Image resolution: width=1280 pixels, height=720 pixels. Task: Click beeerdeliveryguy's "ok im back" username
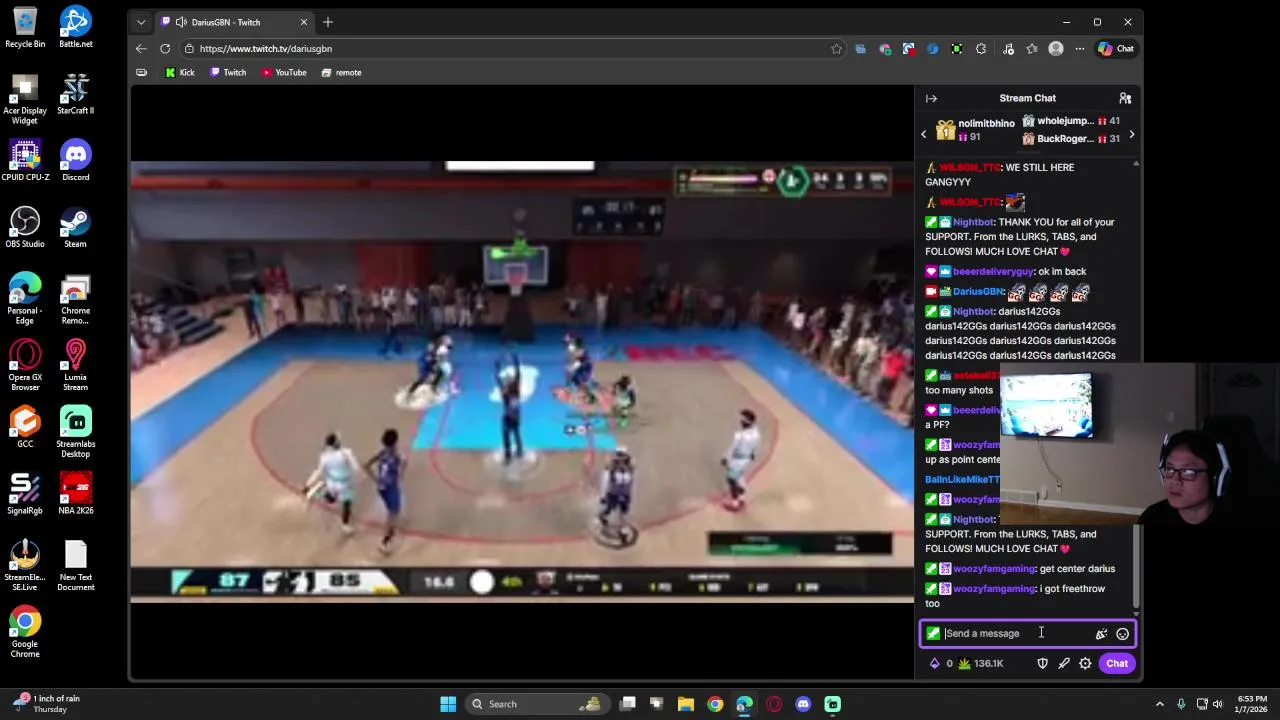(x=993, y=271)
